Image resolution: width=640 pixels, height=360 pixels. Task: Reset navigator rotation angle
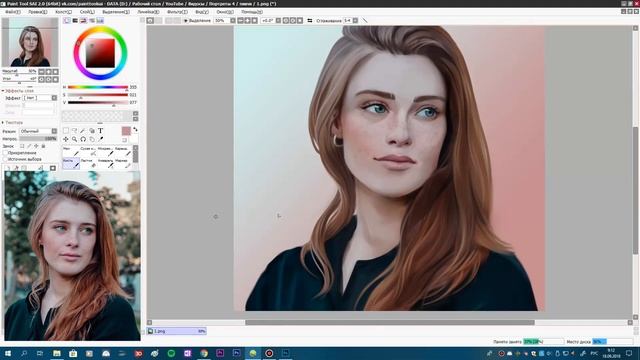(x=56, y=79)
